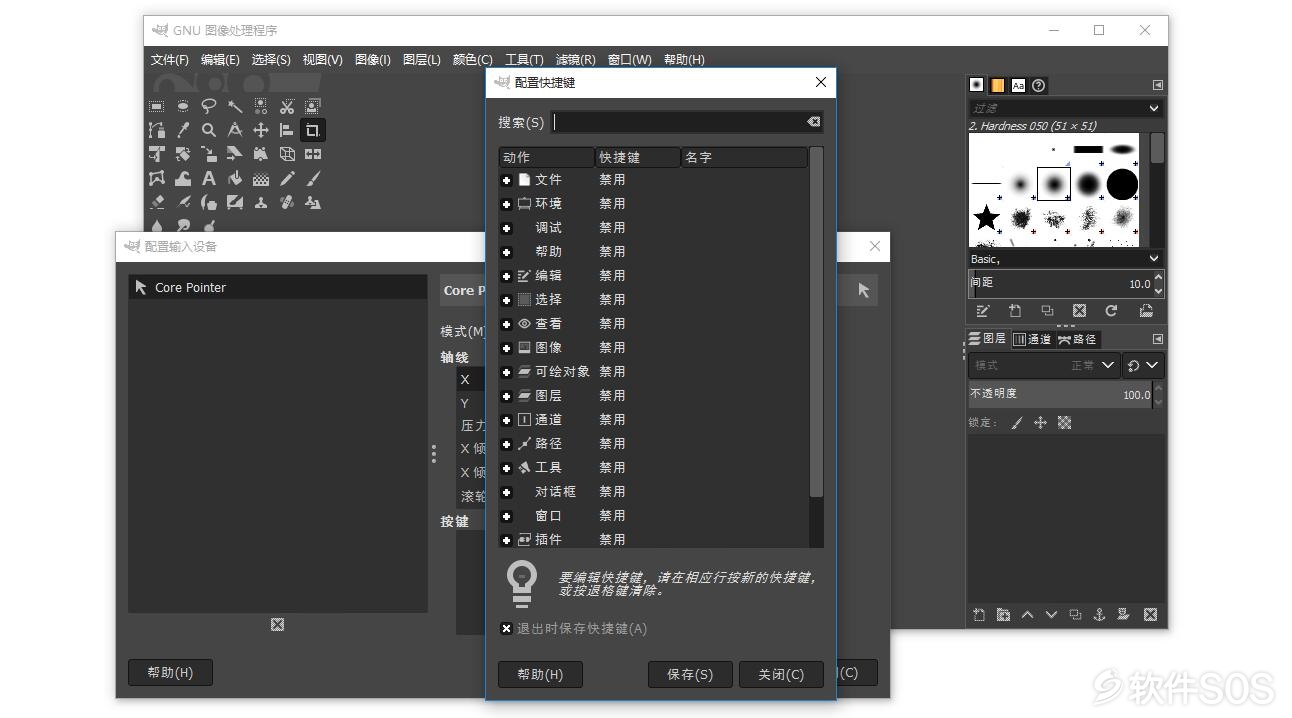Select the black star brush thumbnail

(x=986, y=216)
